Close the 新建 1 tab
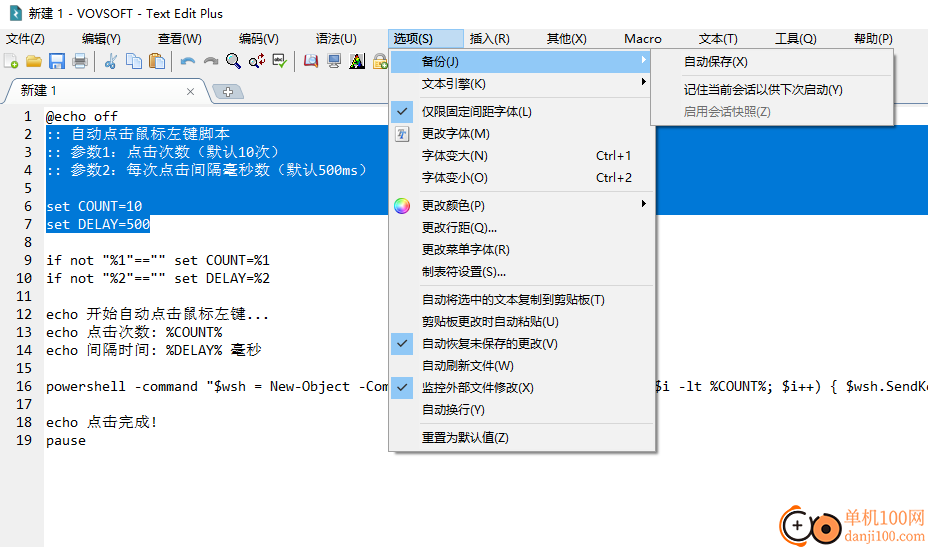The width and height of the screenshot is (928, 547). tap(191, 91)
